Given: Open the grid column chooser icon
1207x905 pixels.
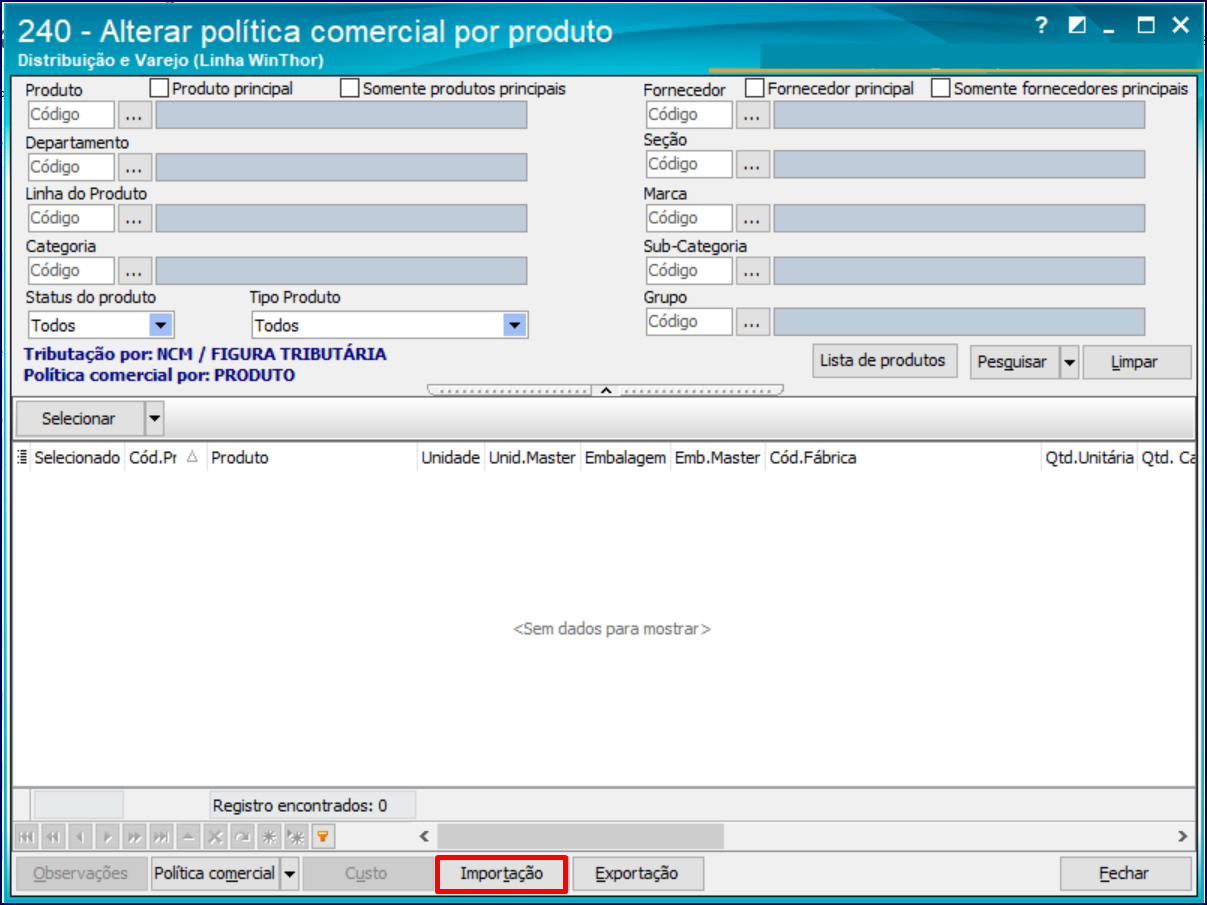Looking at the screenshot, I should (22, 458).
